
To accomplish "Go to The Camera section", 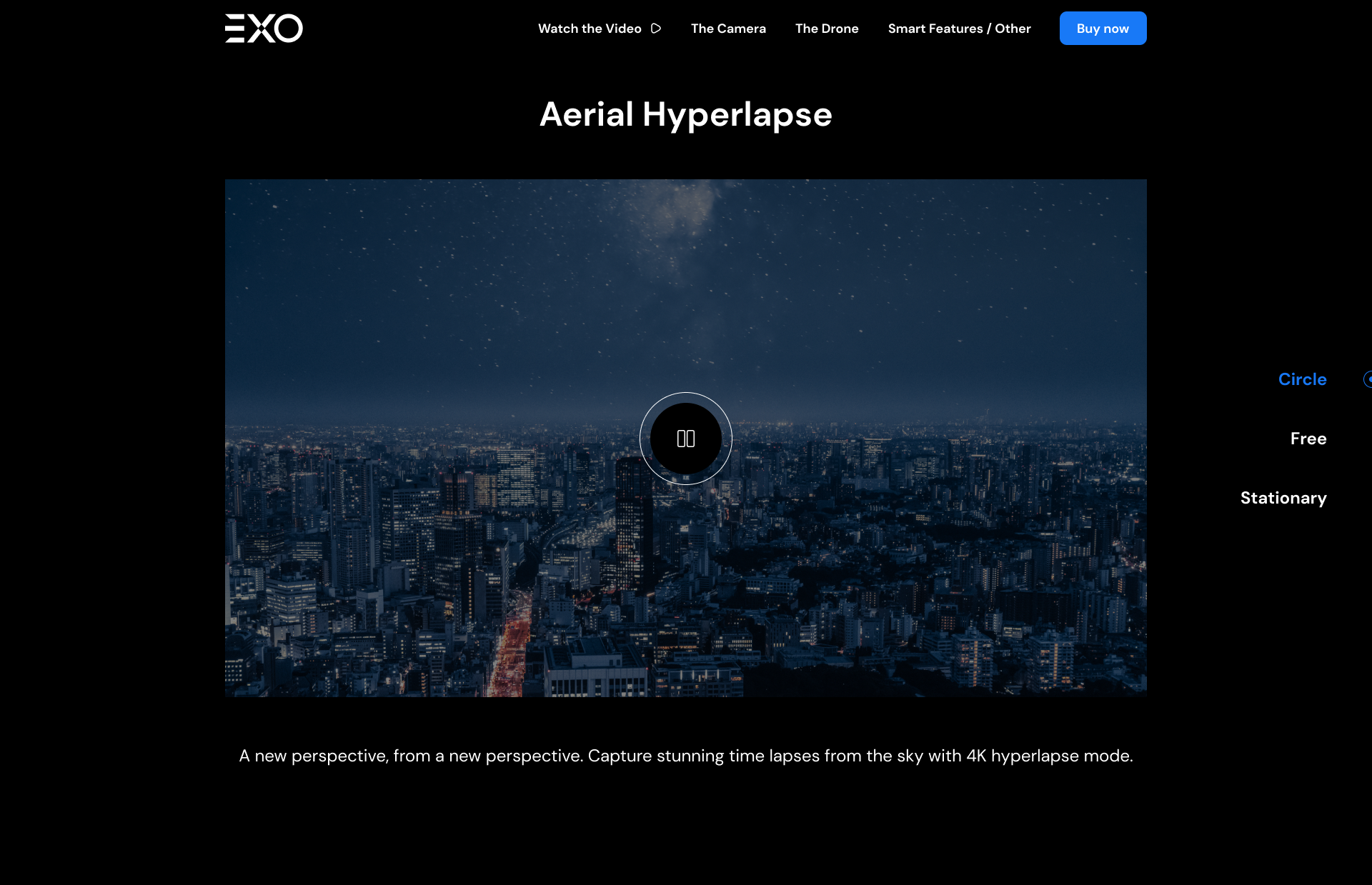I will (728, 29).
